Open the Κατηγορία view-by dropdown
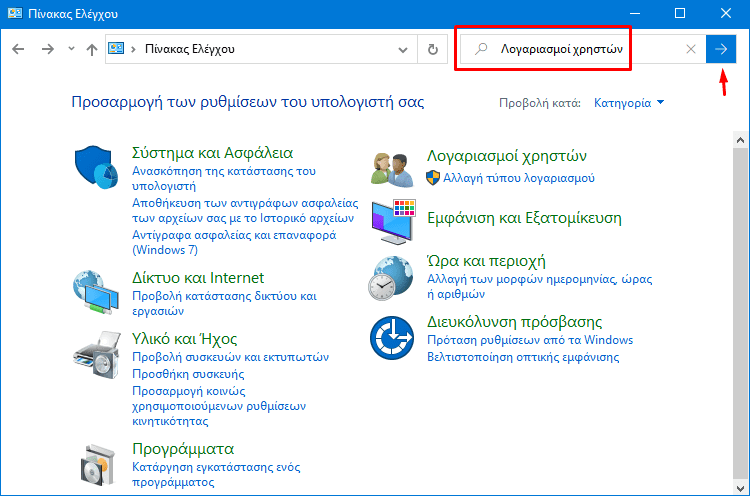 coord(629,103)
